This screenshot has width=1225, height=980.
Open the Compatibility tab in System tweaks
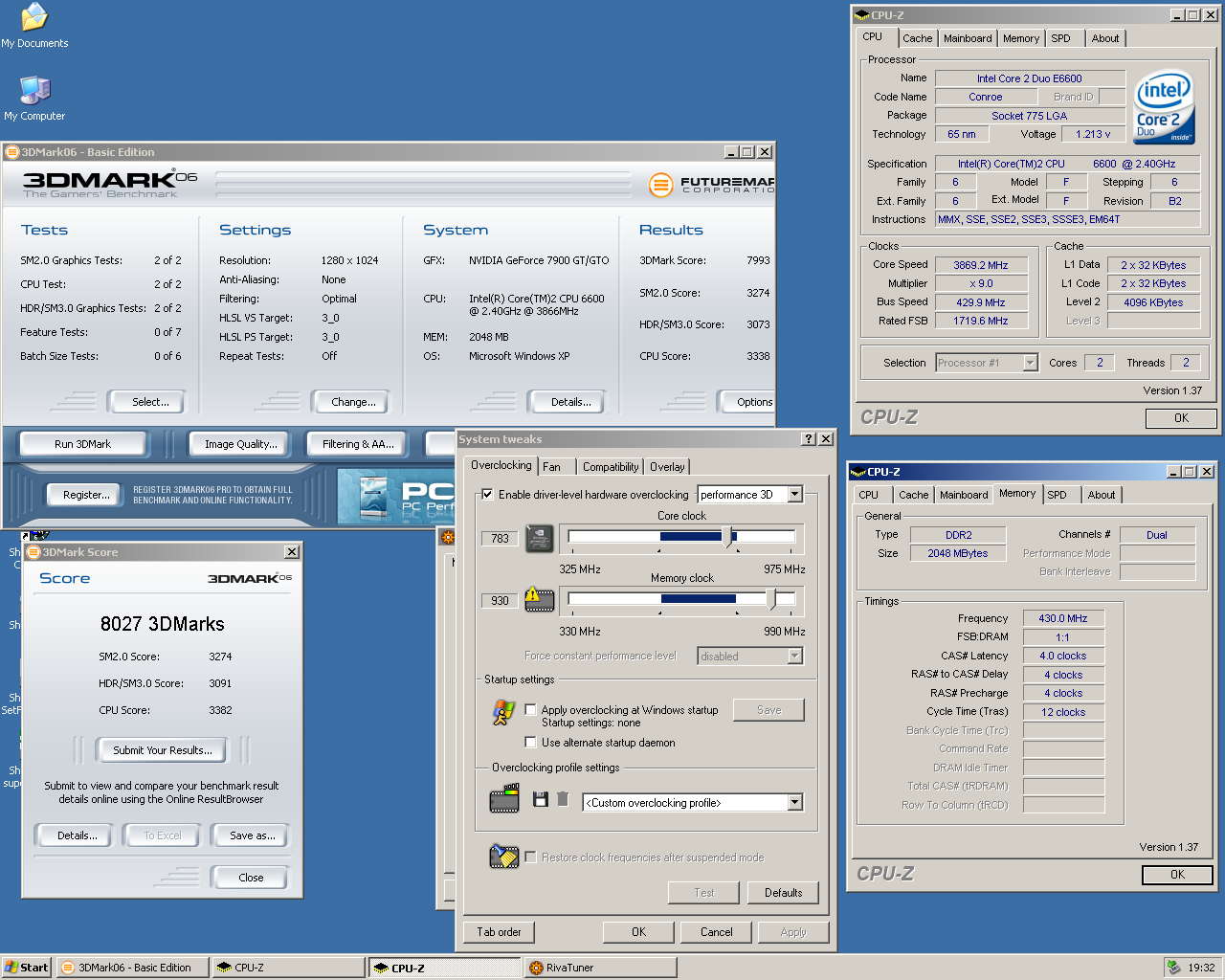click(611, 467)
